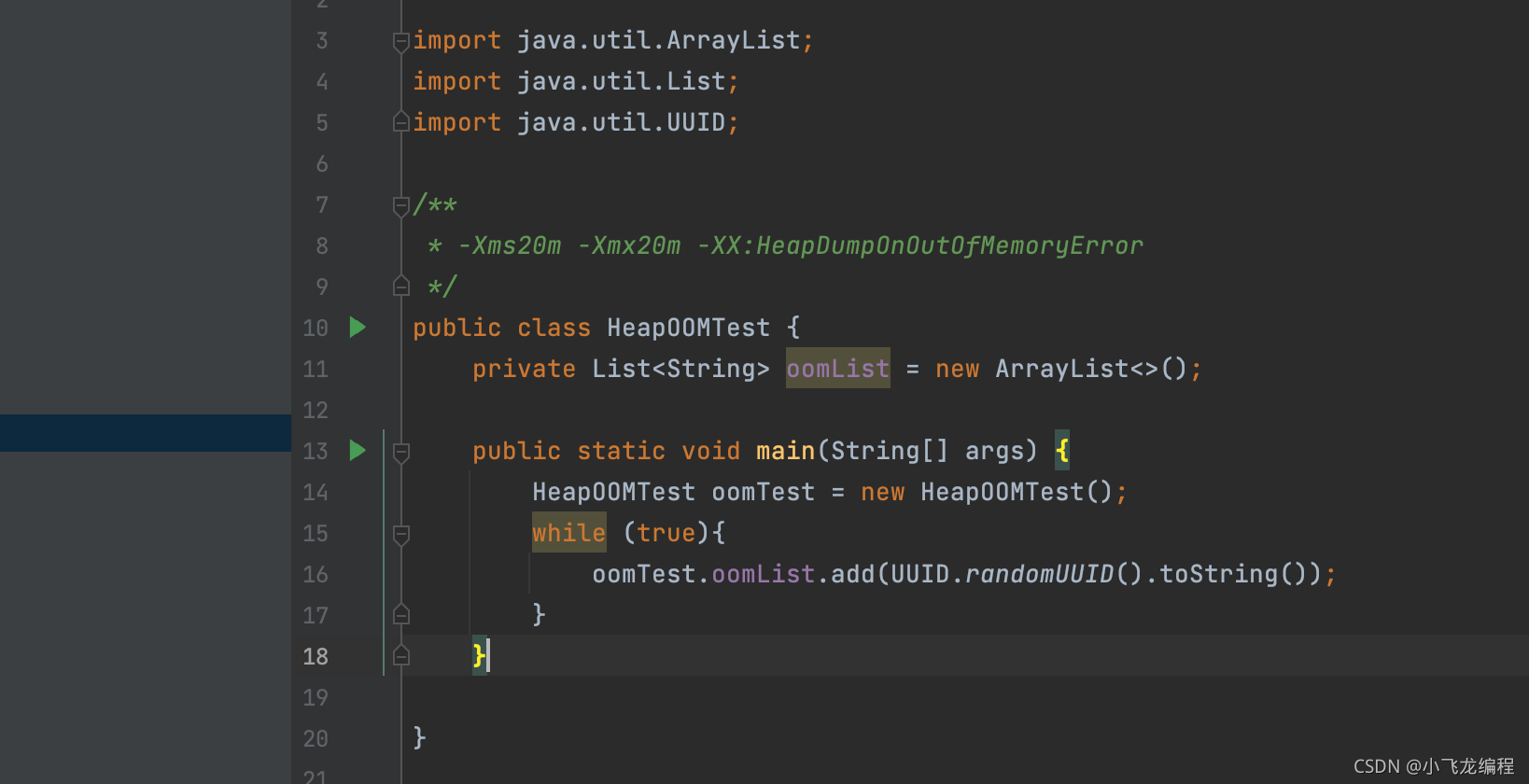Click the String[] args parameter
Image resolution: width=1529 pixels, height=784 pixels.
pyautogui.click(x=928, y=451)
